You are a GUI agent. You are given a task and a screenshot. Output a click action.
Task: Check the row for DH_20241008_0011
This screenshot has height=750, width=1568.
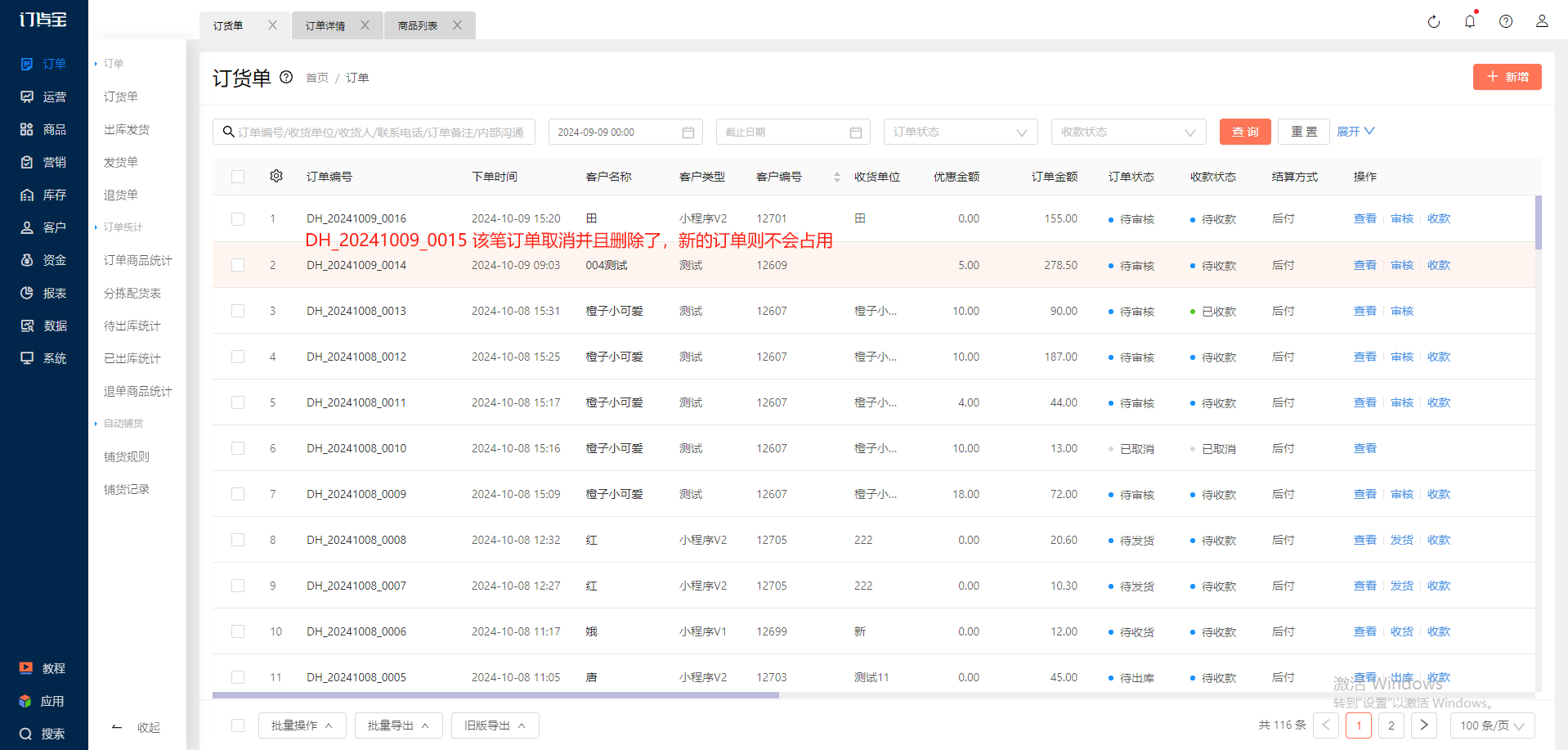pos(238,402)
